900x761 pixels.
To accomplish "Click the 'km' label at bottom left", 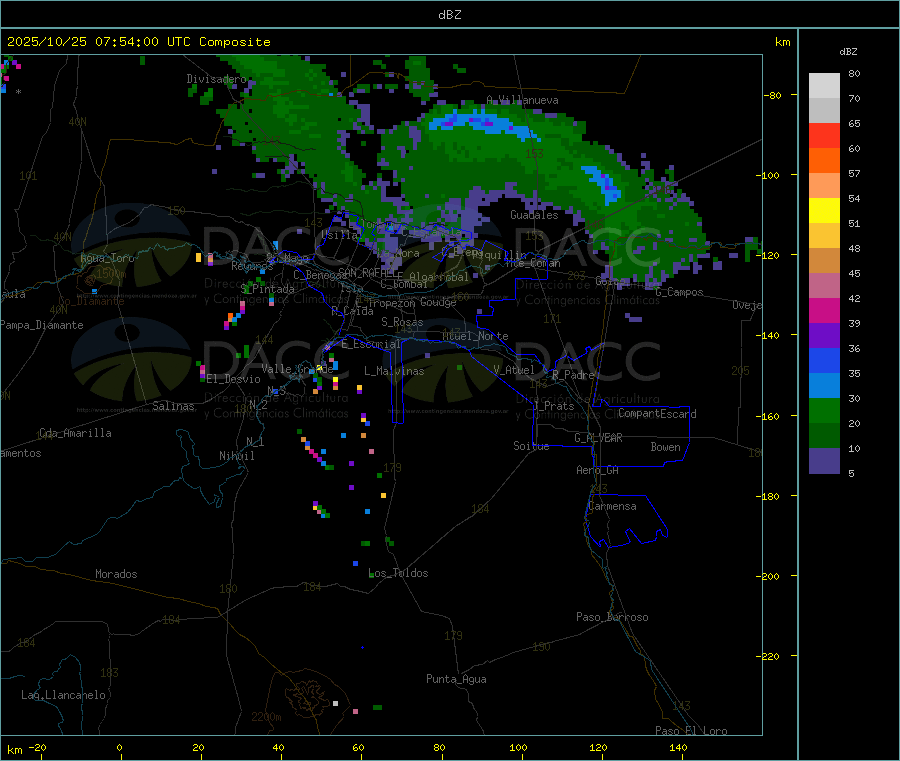I will pos(15,750).
